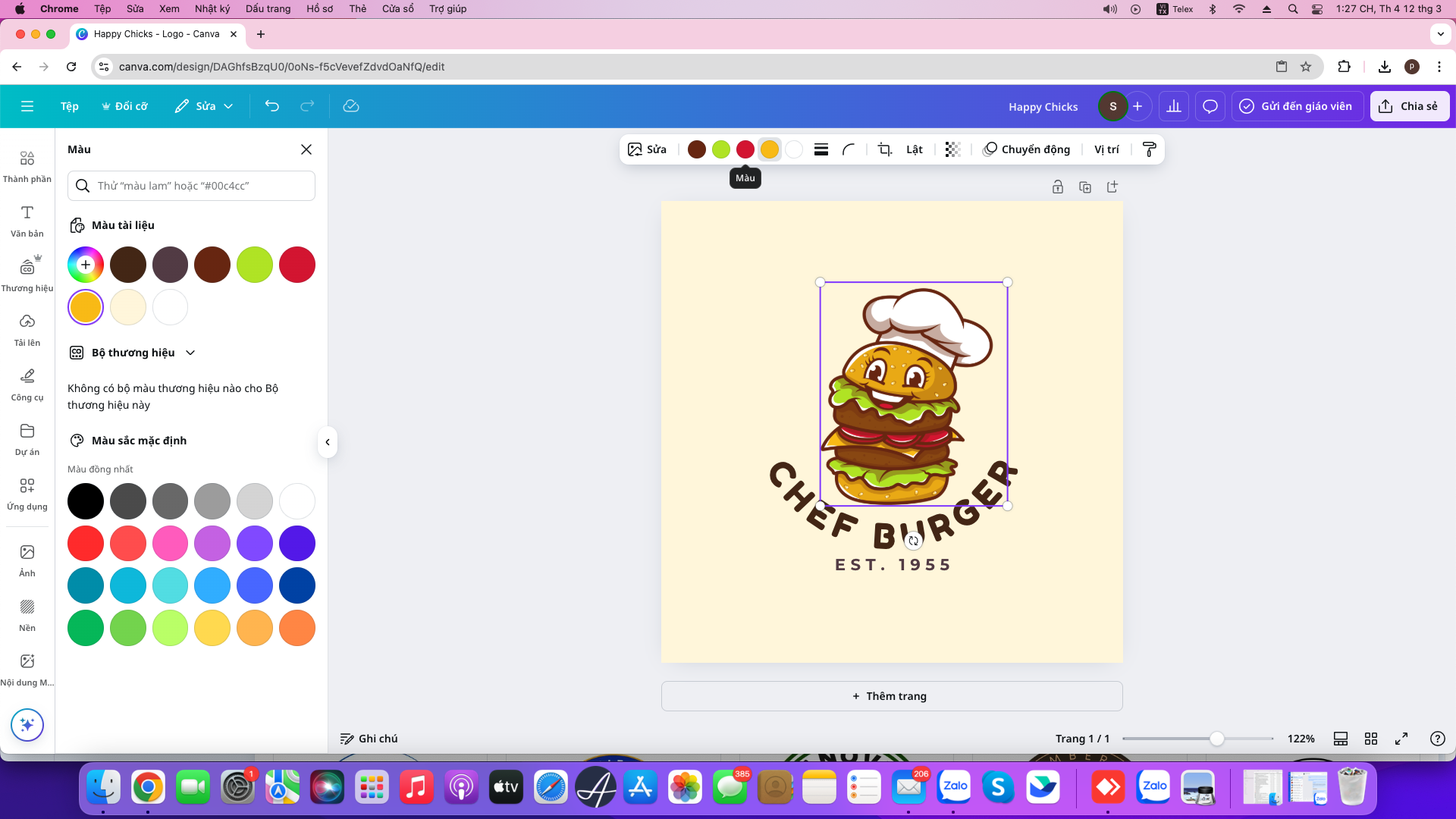Viewport: 1456px width, 819px height.
Task: Open the analytics chart icon
Action: pyautogui.click(x=1174, y=106)
